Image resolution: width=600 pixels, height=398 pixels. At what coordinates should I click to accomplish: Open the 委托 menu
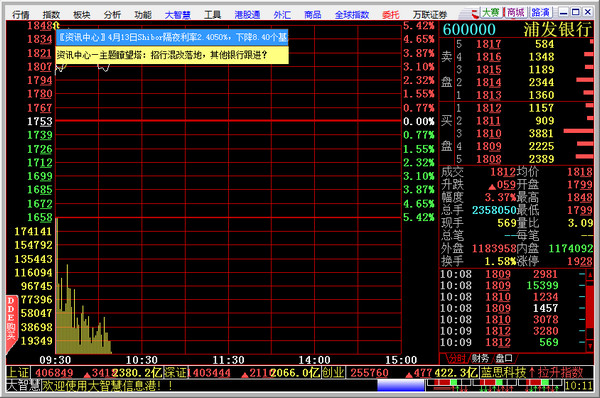391,15
